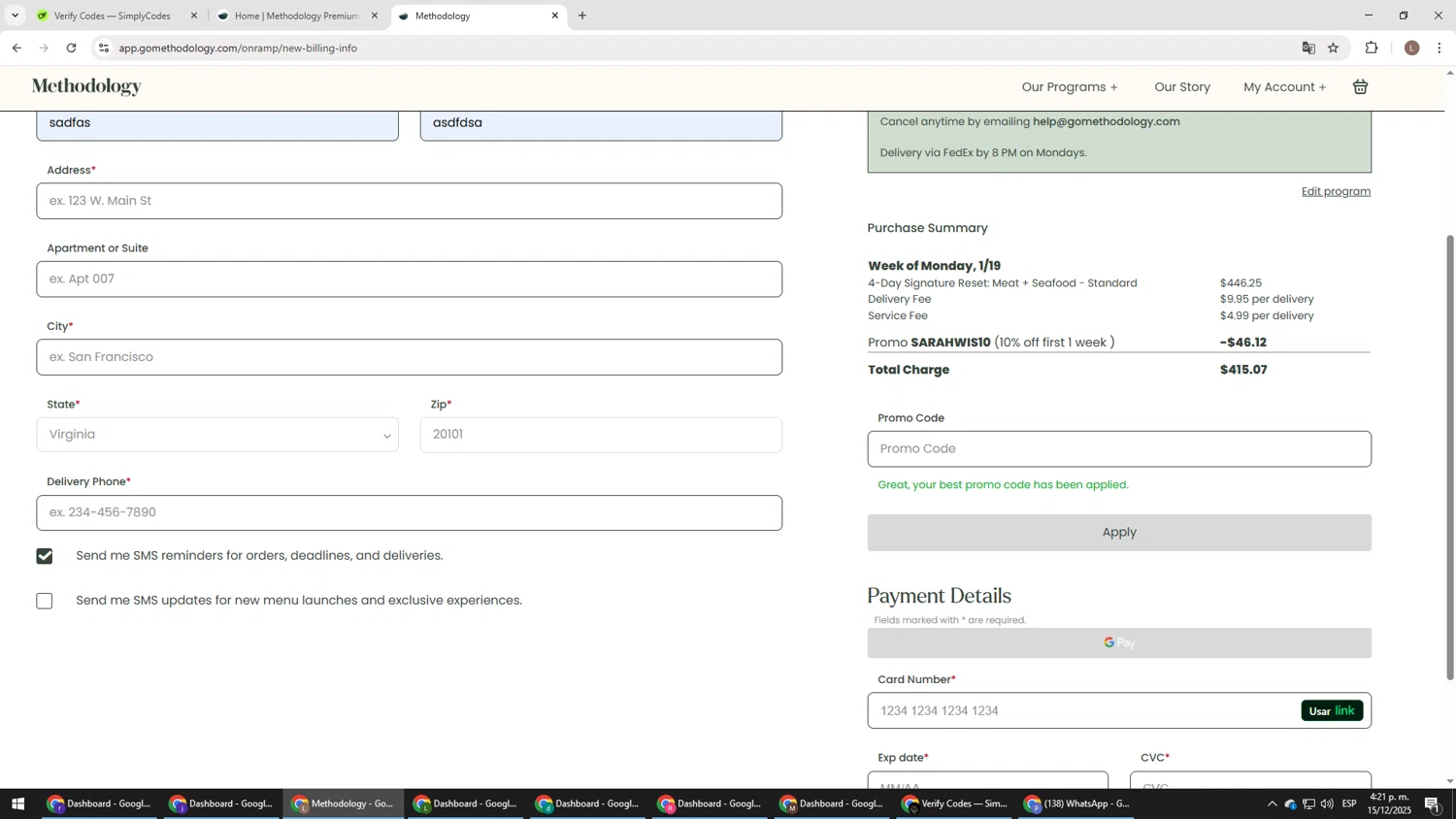Click the SARAHWIS10 promo text
The height and width of the screenshot is (819, 1456).
pyautogui.click(x=950, y=343)
